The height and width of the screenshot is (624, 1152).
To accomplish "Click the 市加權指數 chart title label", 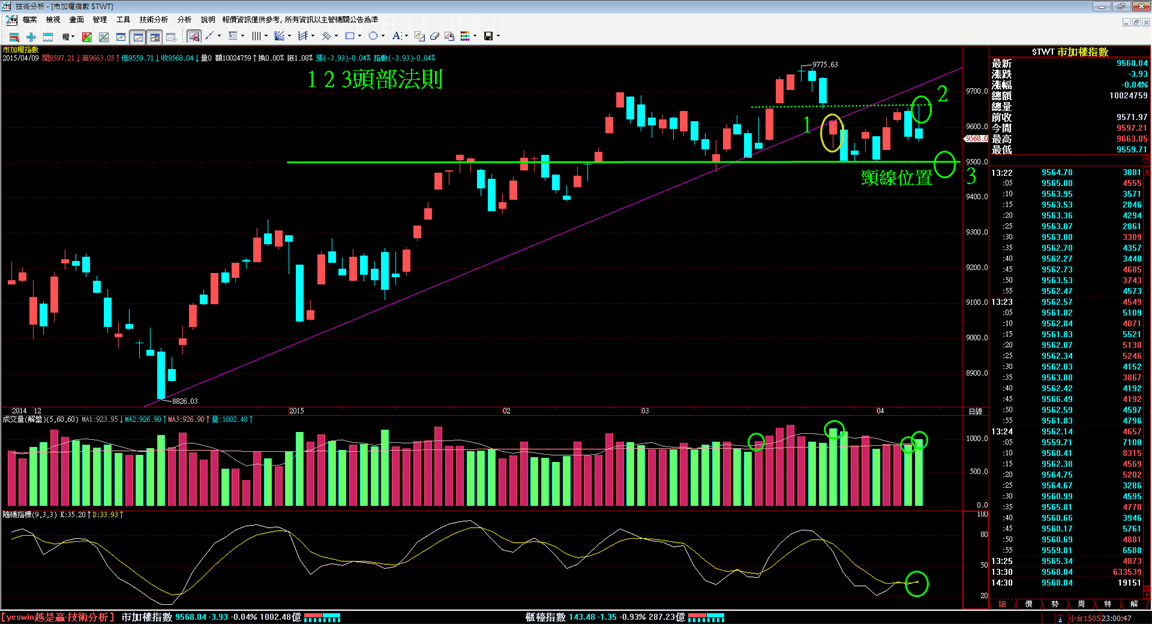I will [21, 50].
